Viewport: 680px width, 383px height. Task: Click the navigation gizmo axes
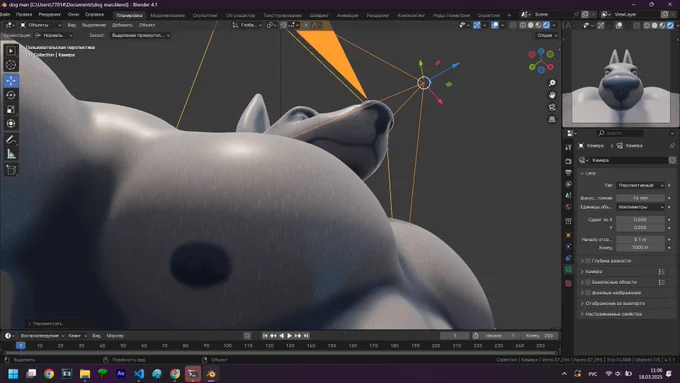point(541,61)
